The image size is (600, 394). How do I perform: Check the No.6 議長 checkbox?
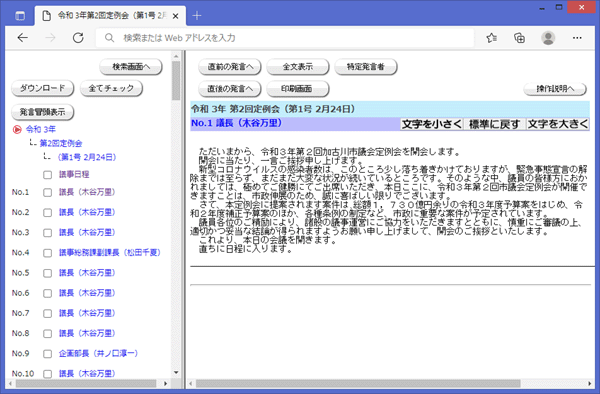coord(47,293)
